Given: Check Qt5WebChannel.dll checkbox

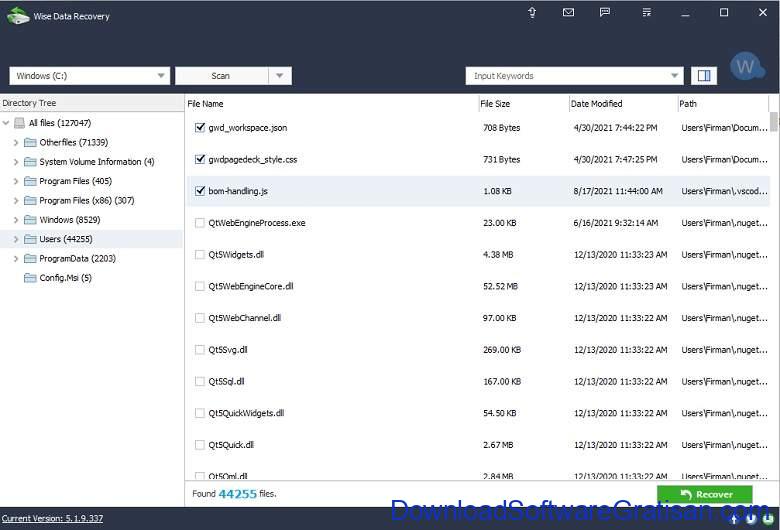Looking at the screenshot, I should pos(199,318).
